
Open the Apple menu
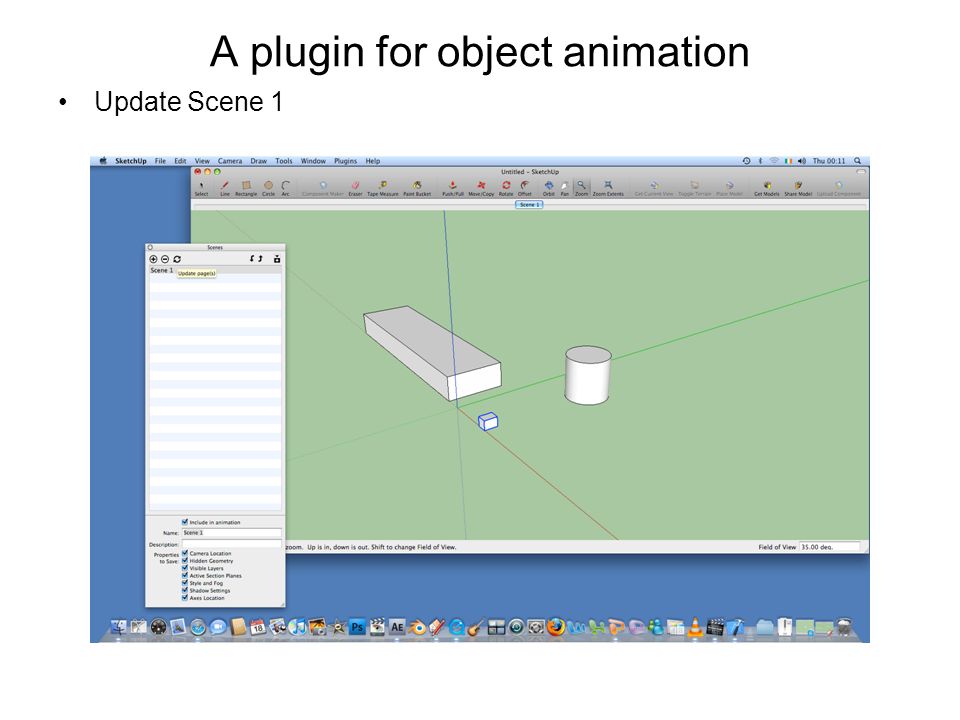(103, 161)
